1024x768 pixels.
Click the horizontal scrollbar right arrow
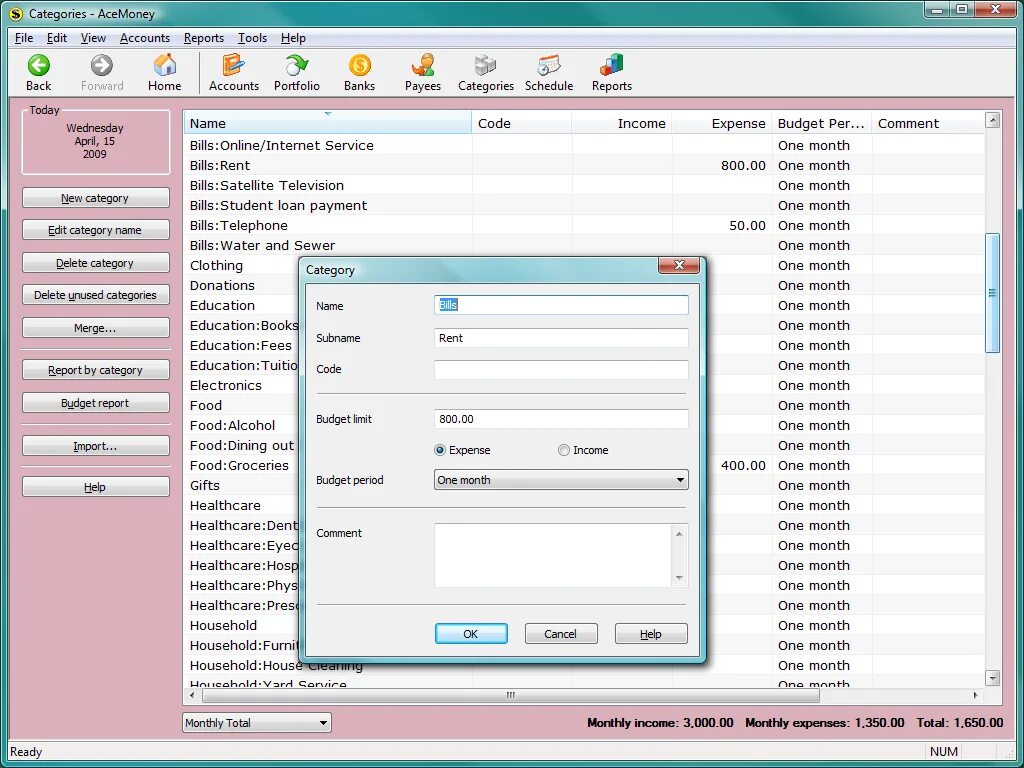(x=976, y=696)
